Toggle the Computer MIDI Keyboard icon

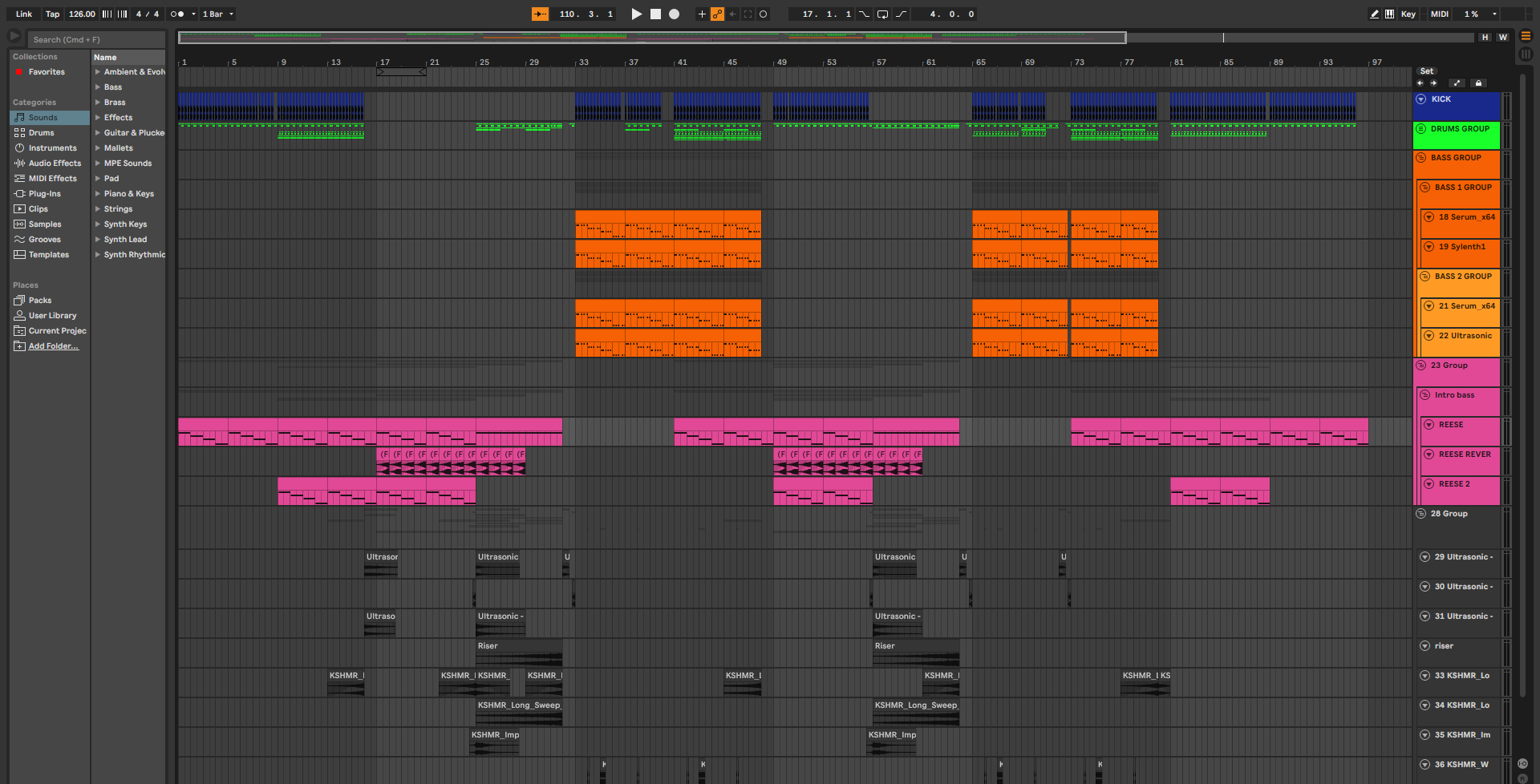pos(1389,14)
